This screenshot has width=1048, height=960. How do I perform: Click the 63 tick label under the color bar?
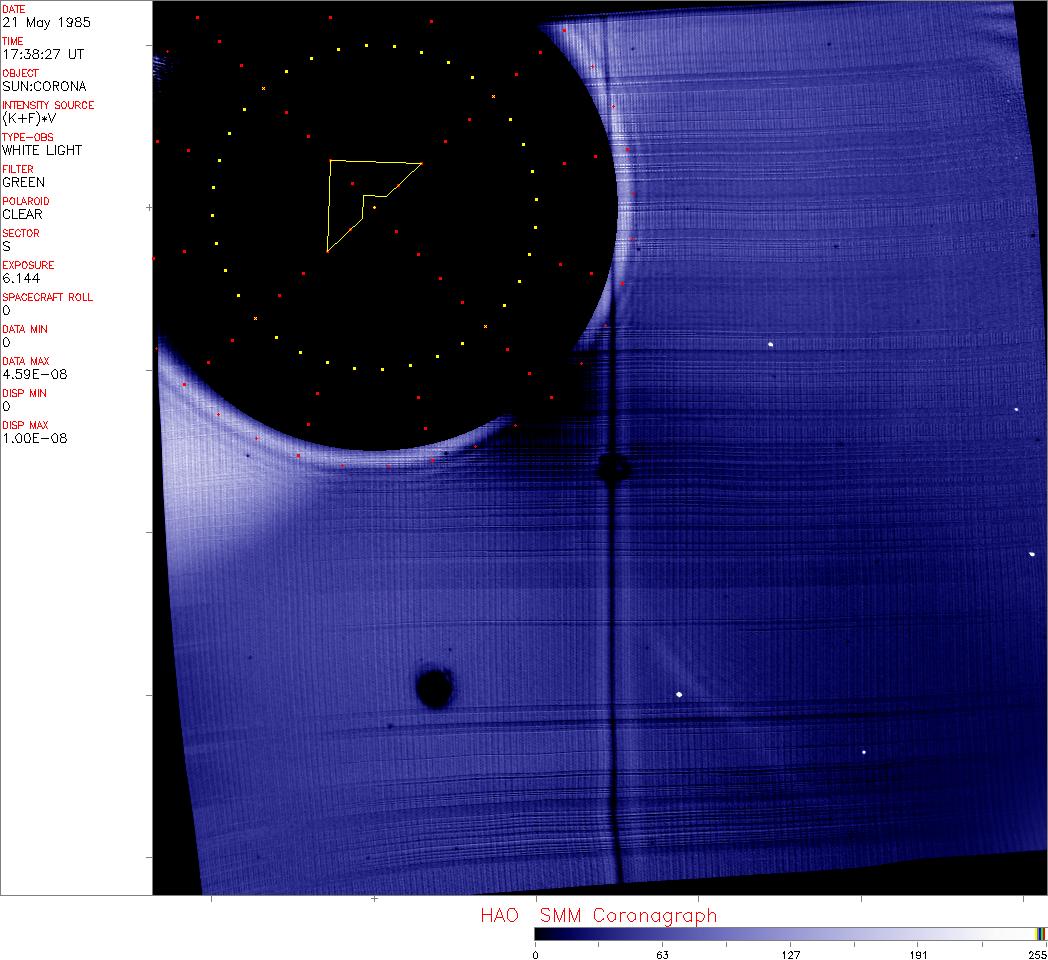(x=662, y=954)
